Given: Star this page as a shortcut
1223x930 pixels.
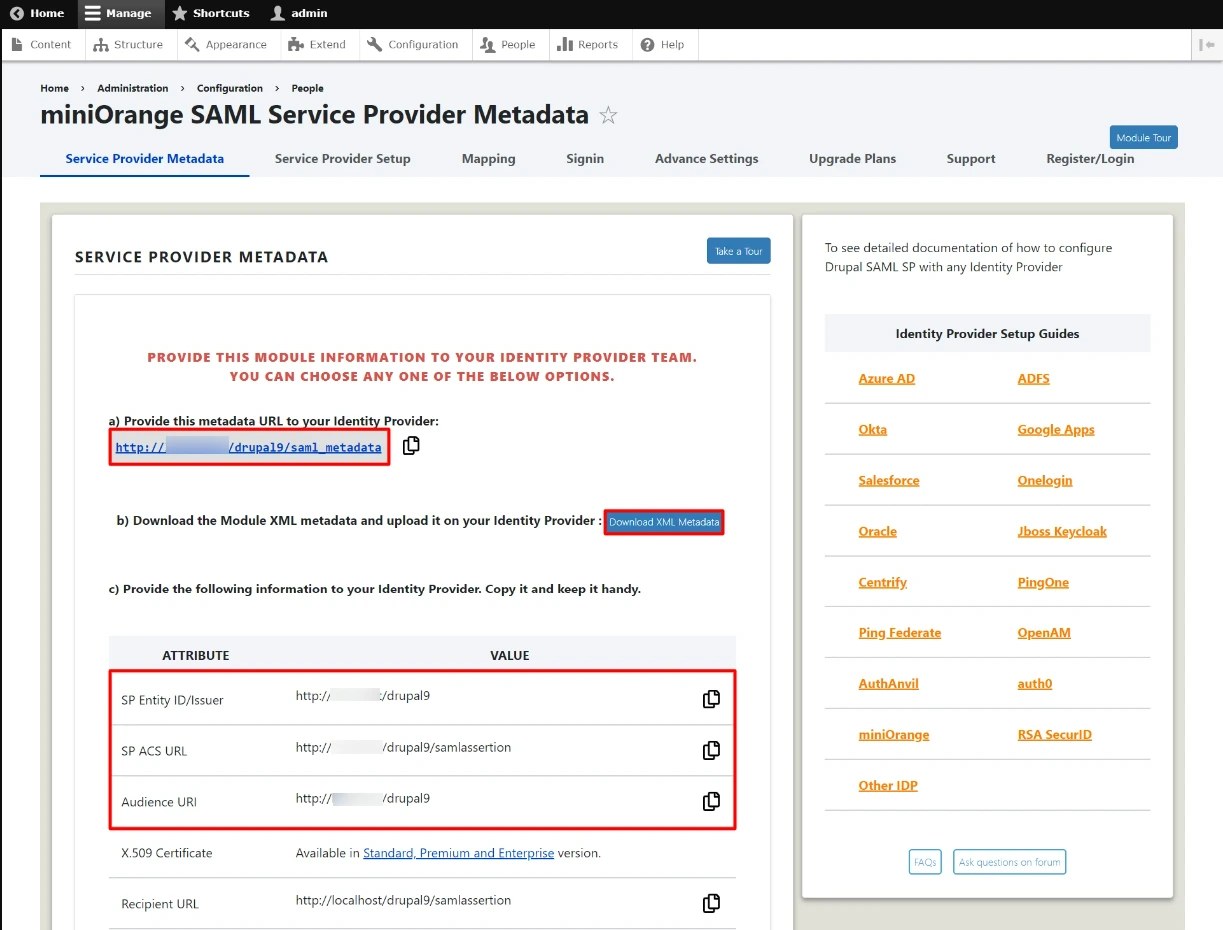Looking at the screenshot, I should (608, 116).
